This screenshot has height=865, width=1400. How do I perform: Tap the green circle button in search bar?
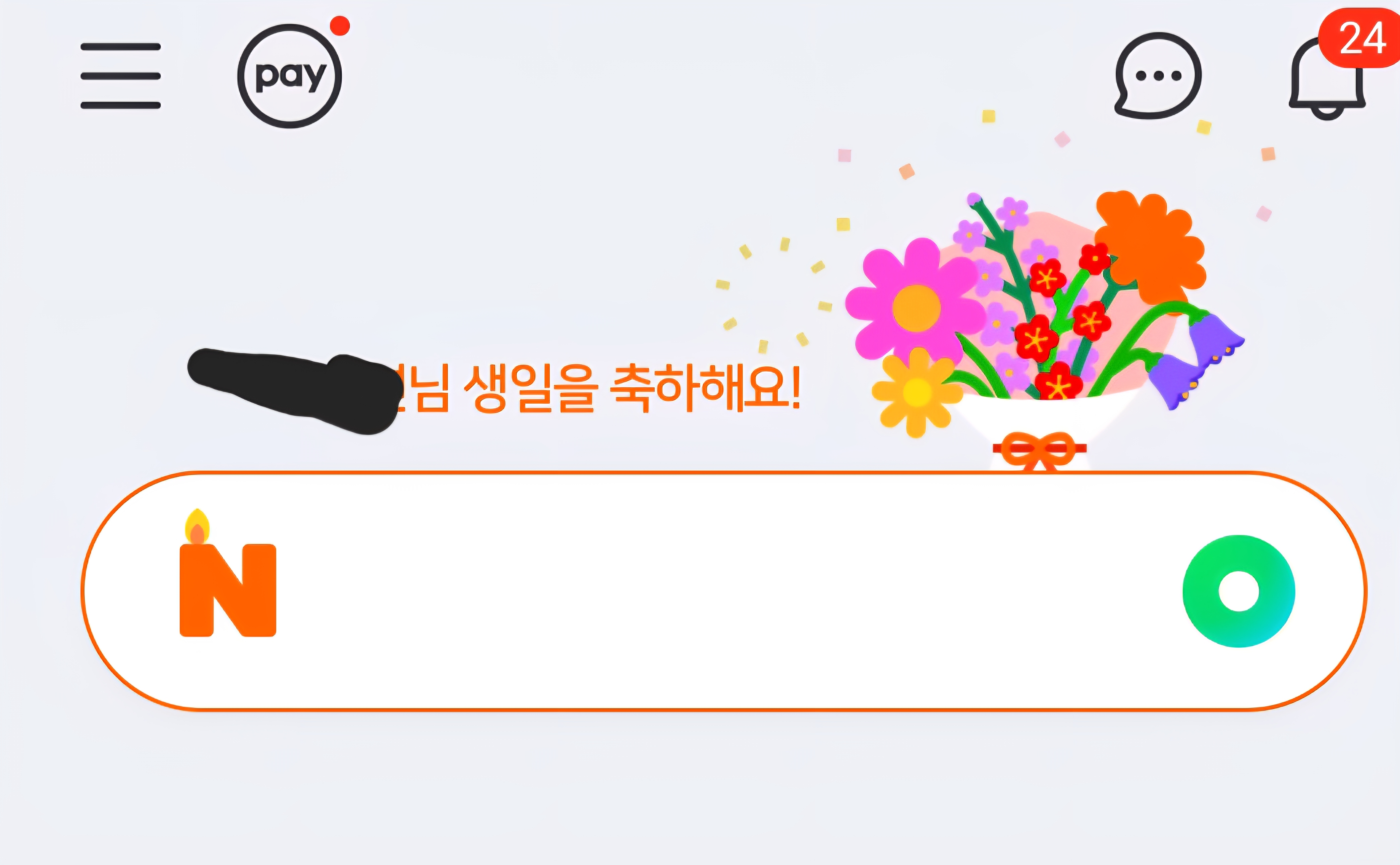click(1239, 591)
